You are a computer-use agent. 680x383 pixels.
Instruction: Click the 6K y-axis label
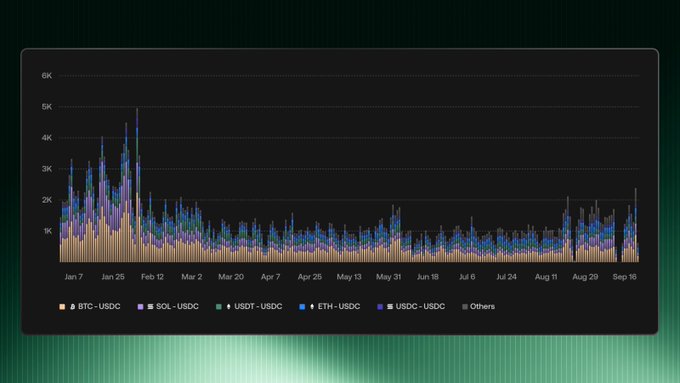point(47,75)
